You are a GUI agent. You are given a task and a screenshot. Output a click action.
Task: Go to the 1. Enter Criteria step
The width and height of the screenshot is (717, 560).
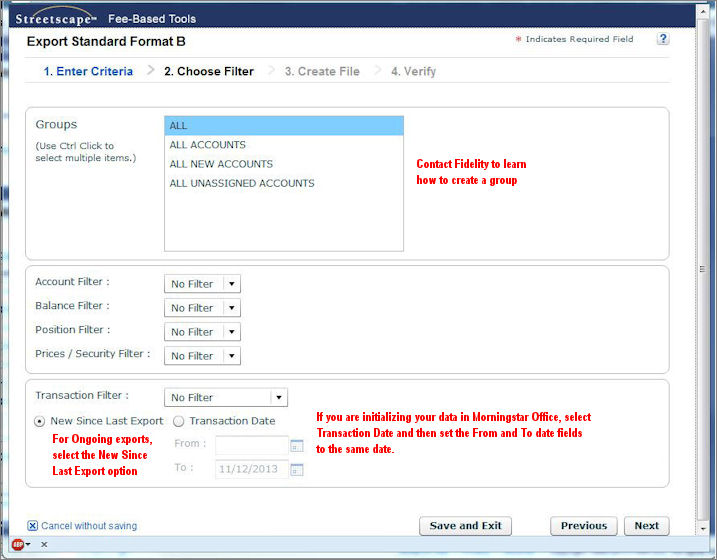(x=88, y=72)
